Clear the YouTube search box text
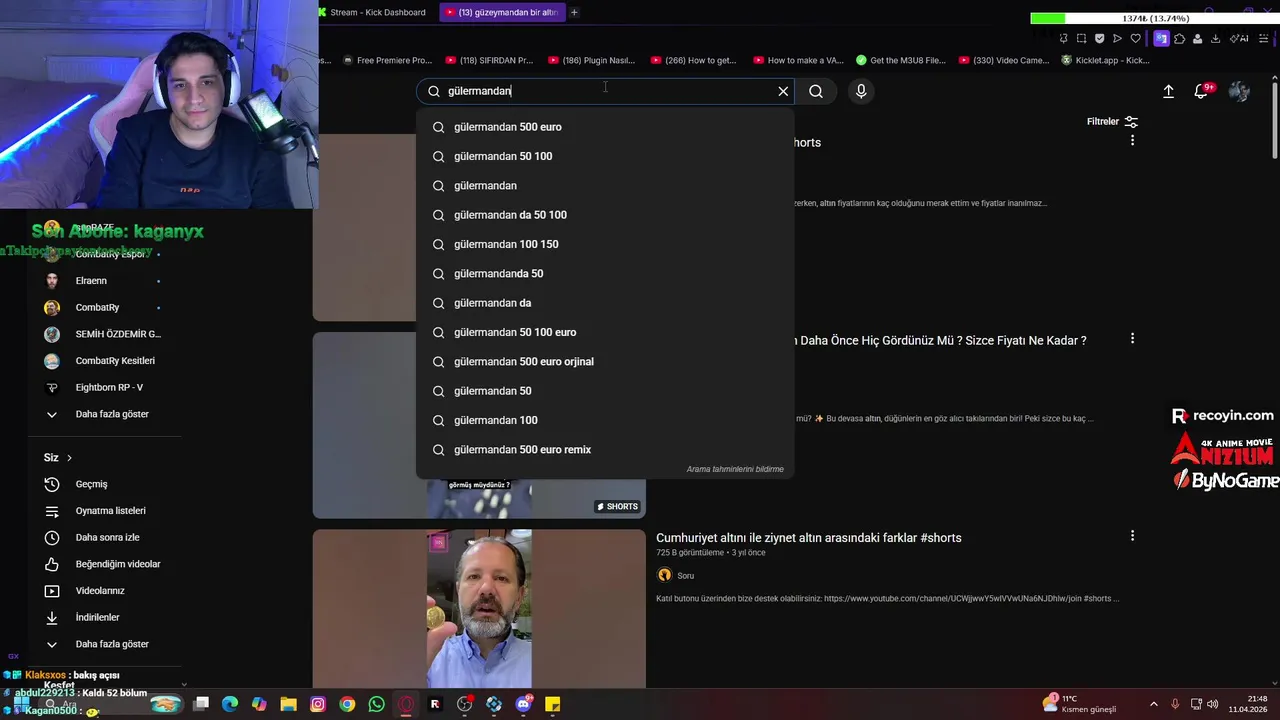 783,91
